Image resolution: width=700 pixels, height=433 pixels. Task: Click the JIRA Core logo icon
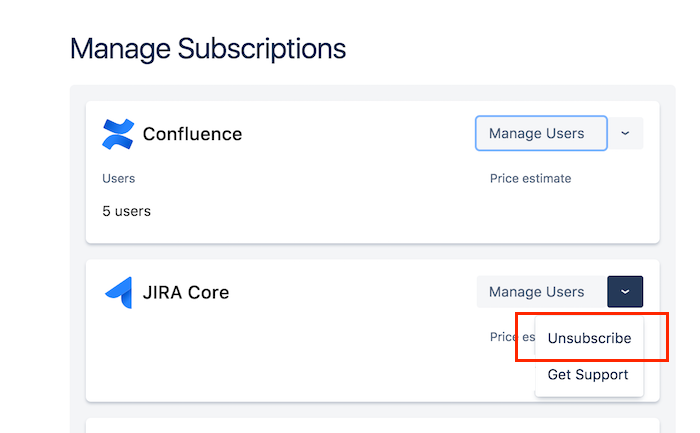(118, 292)
